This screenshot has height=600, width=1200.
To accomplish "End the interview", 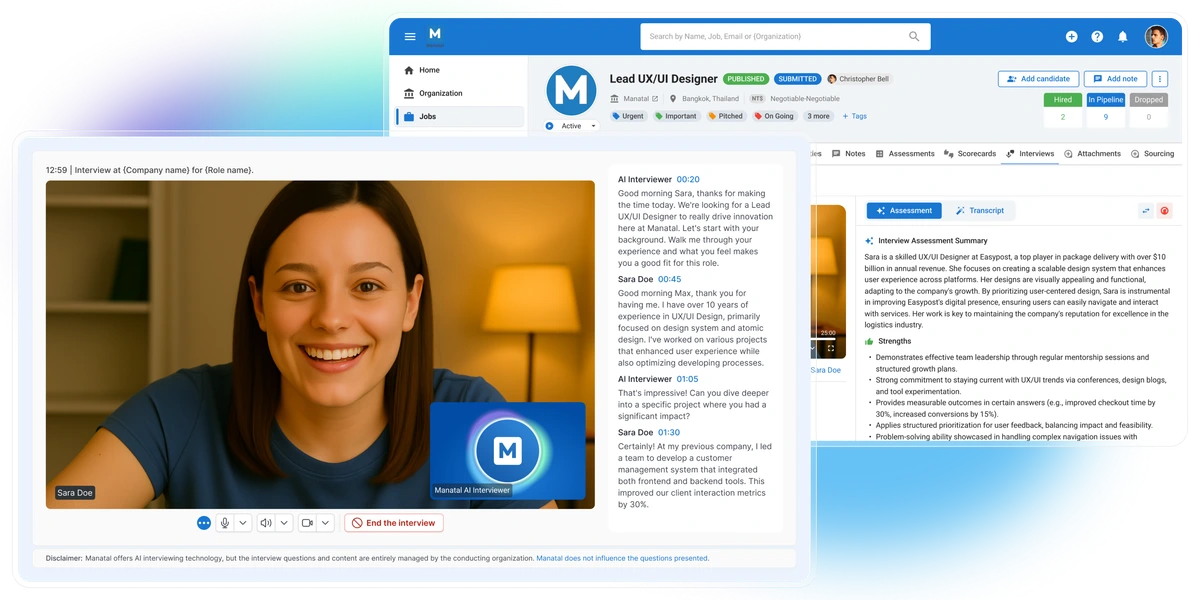I will click(x=393, y=522).
